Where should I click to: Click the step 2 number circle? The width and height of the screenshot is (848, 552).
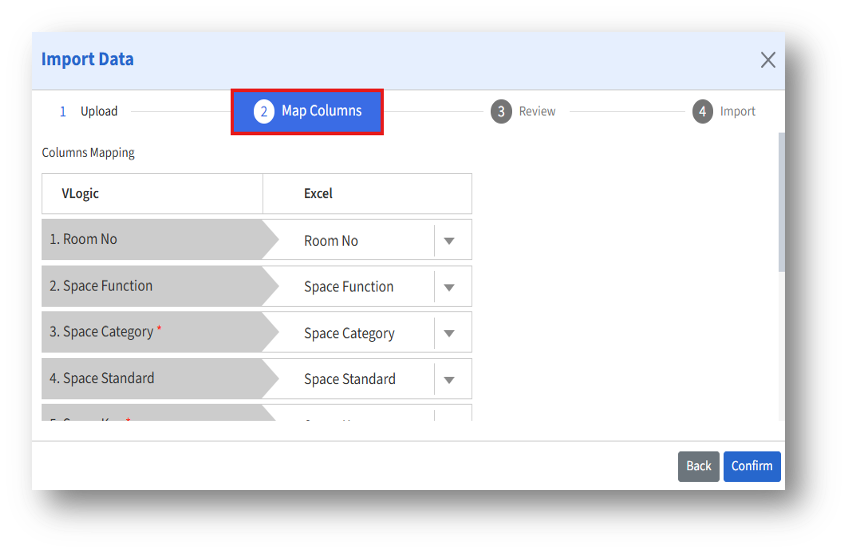click(263, 111)
